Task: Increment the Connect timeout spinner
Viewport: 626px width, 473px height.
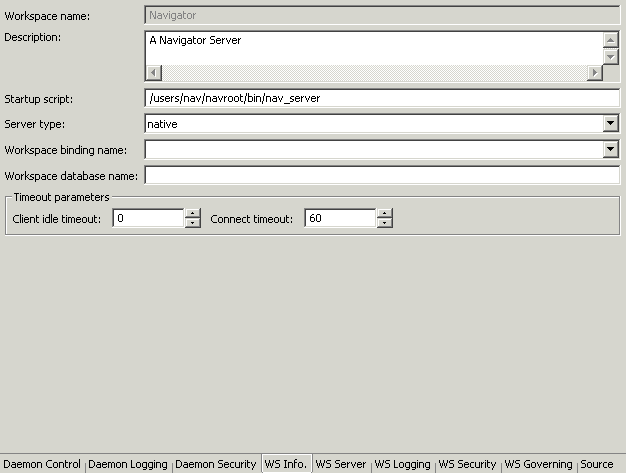Action: (385, 214)
